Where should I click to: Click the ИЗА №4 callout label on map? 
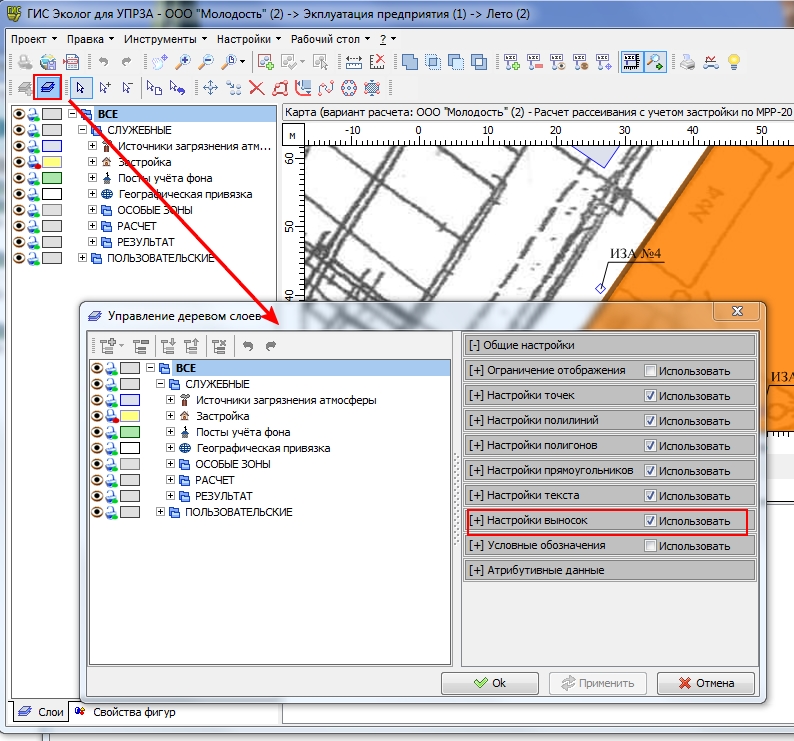pyautogui.click(x=636, y=254)
